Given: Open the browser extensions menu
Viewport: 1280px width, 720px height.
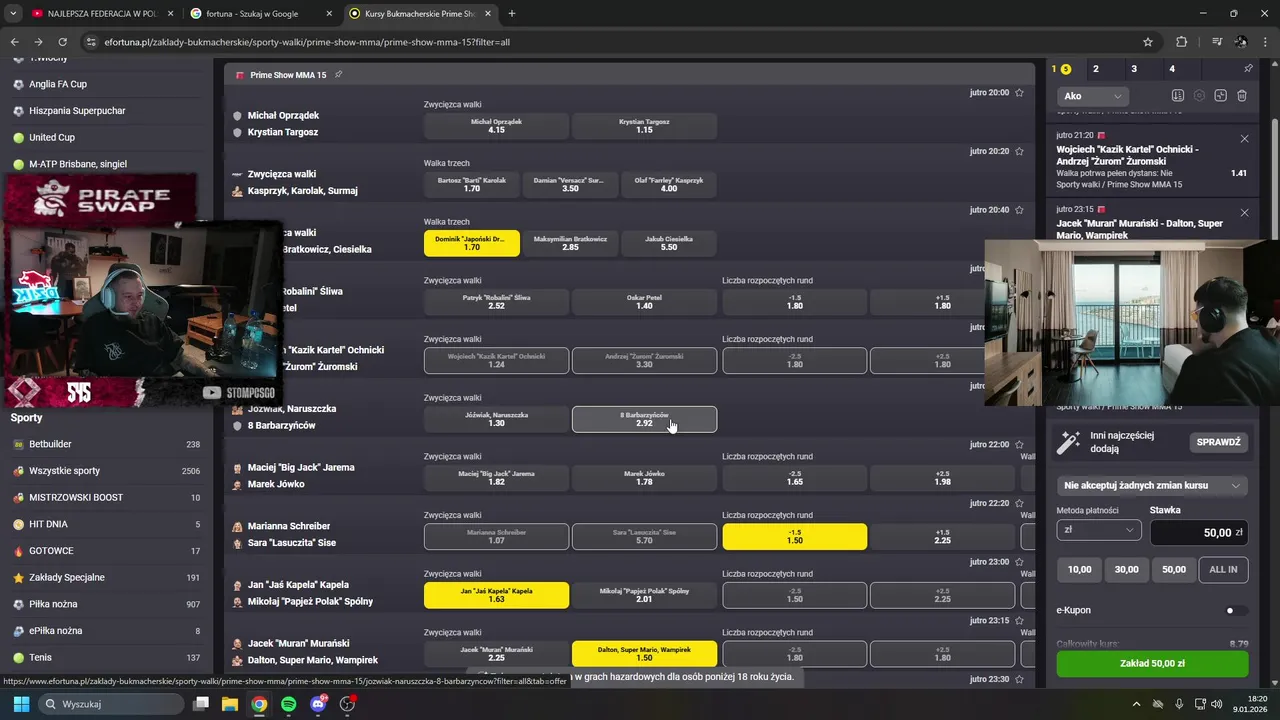Looking at the screenshot, I should (1182, 42).
